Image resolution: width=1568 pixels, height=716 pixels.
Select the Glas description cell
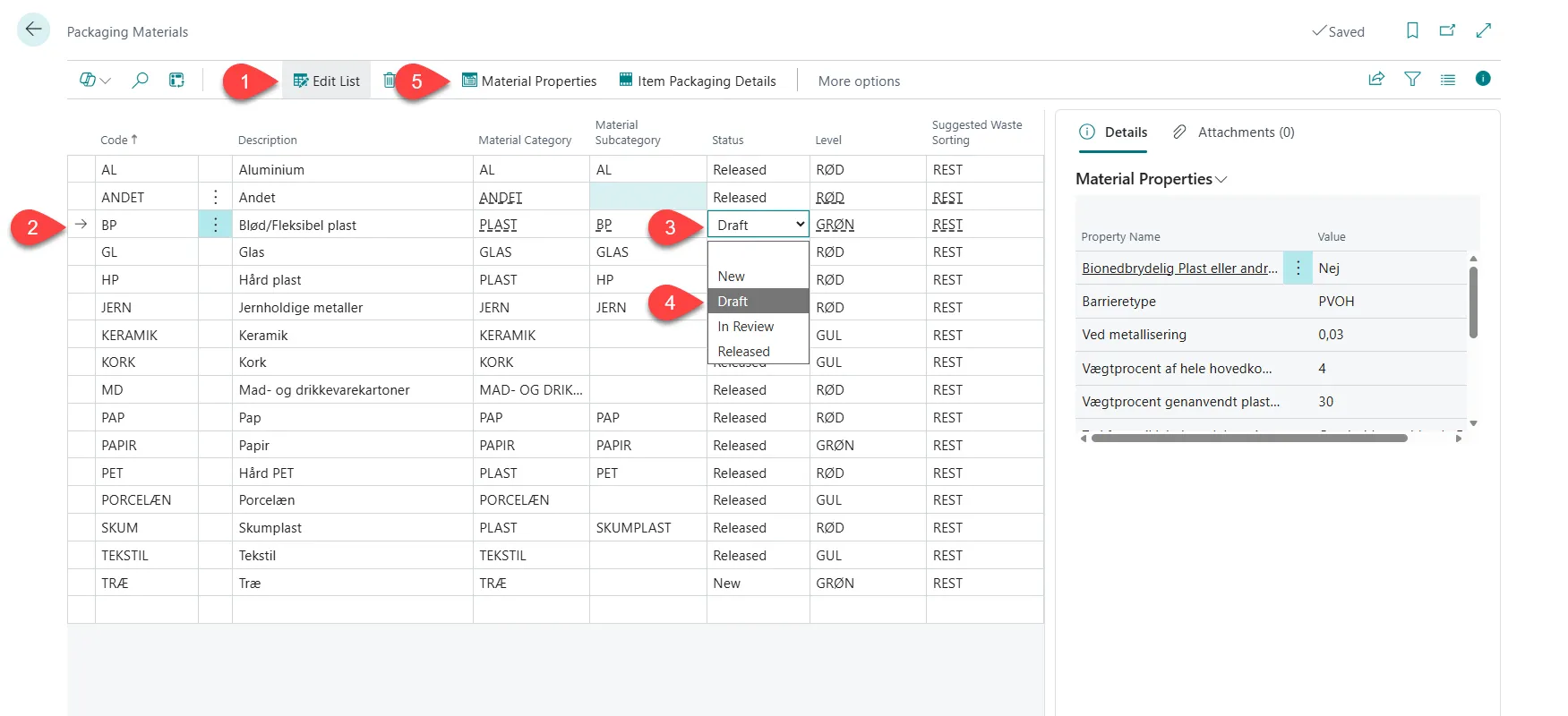click(x=353, y=252)
